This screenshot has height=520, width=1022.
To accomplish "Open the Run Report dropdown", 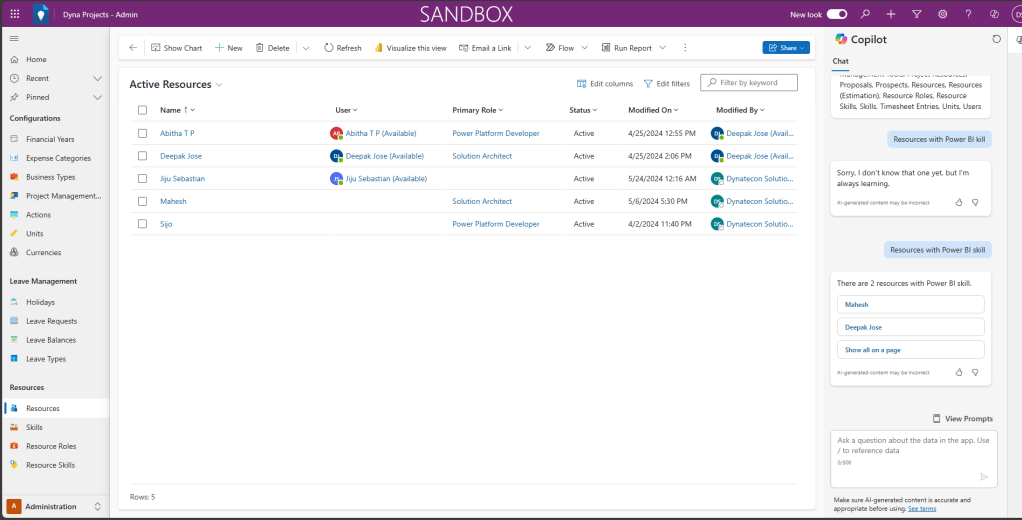I will (661, 48).
